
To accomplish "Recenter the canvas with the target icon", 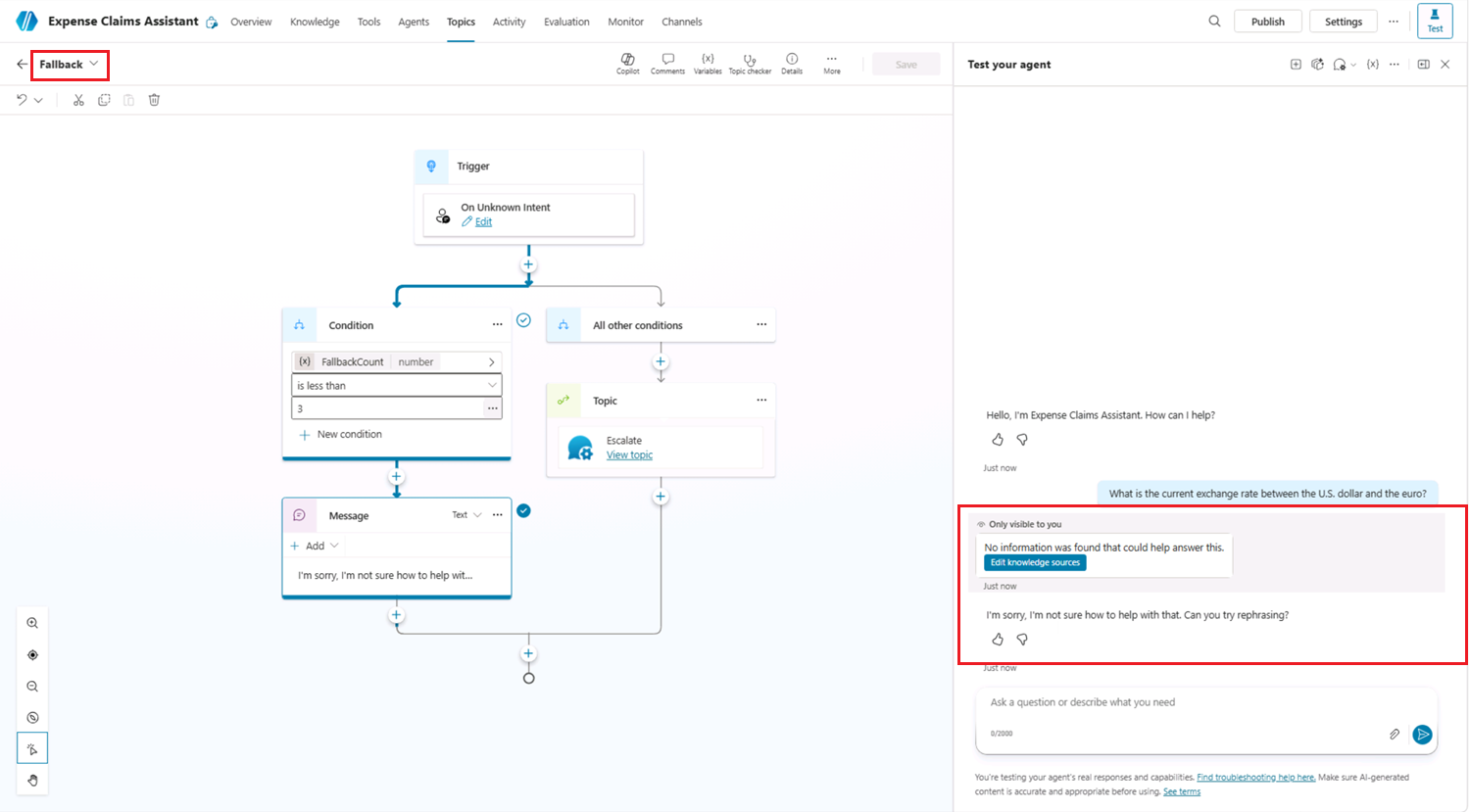I will click(x=32, y=654).
